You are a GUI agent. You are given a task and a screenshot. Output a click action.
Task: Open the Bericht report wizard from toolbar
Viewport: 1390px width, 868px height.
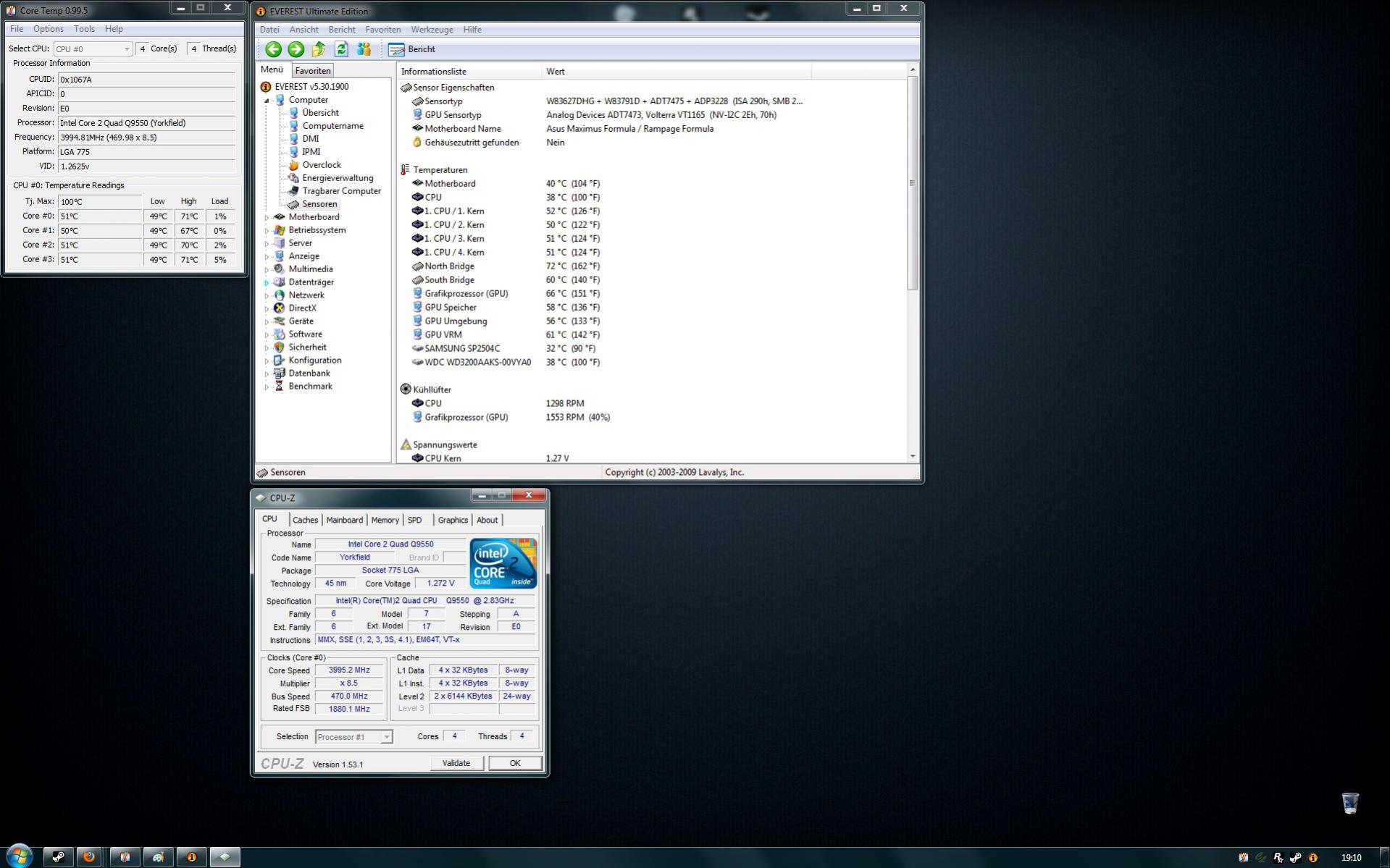[411, 49]
